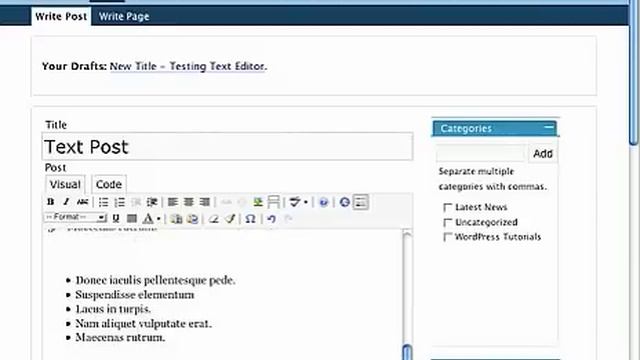Check the WordPress Tutorials category
Viewport: 640px width, 360px height.
coord(447,237)
